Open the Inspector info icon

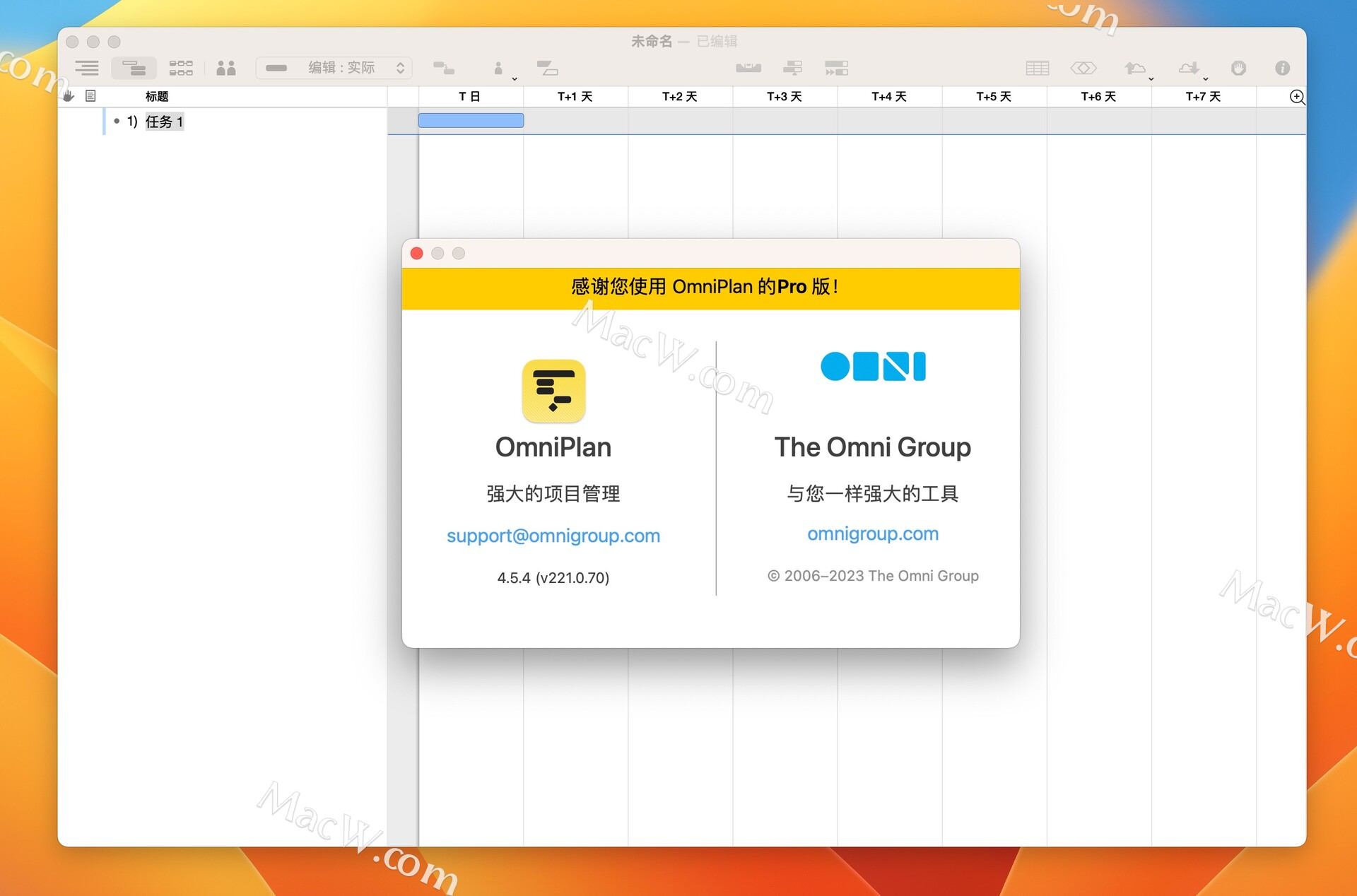(1282, 68)
